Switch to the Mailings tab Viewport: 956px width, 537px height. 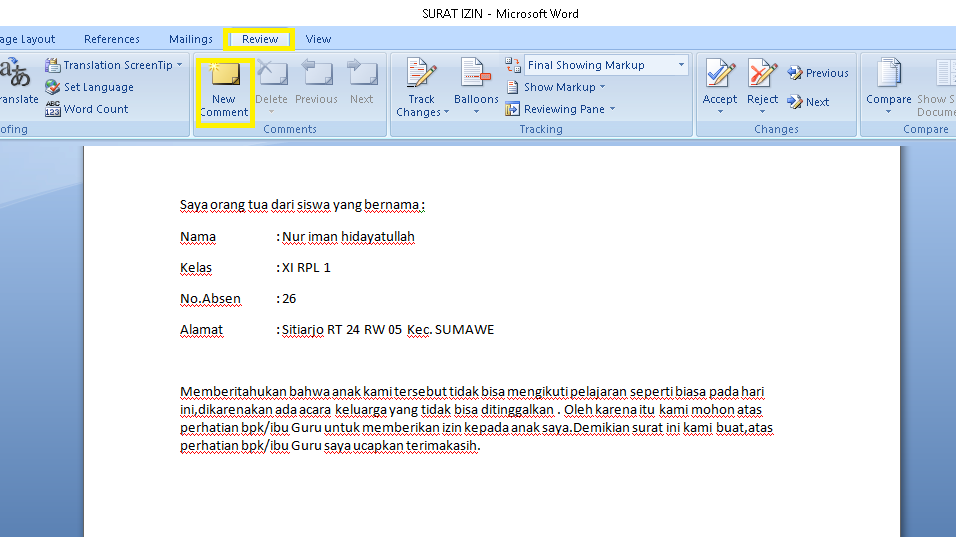point(190,39)
